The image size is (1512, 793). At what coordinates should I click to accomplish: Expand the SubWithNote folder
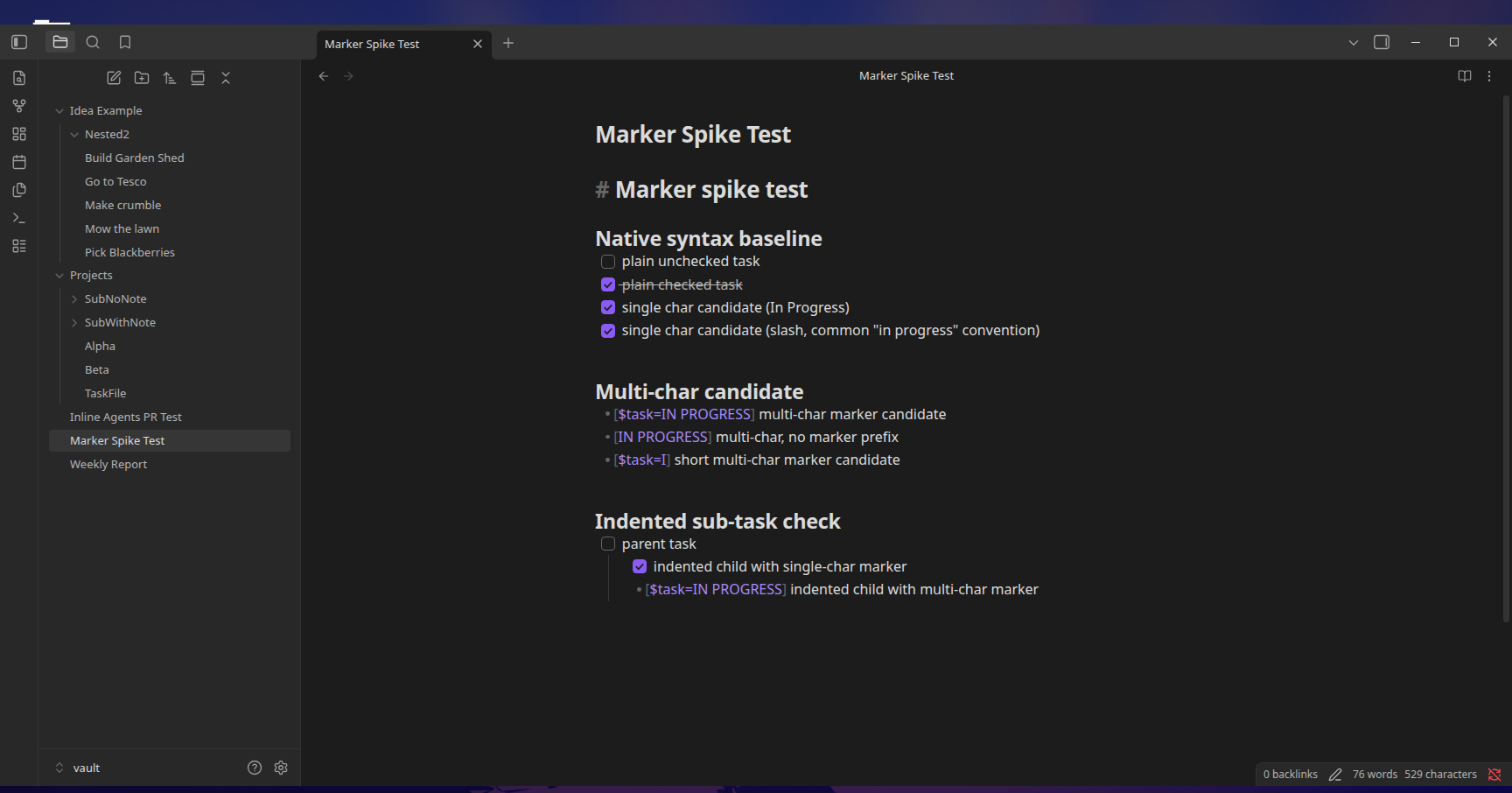point(74,323)
